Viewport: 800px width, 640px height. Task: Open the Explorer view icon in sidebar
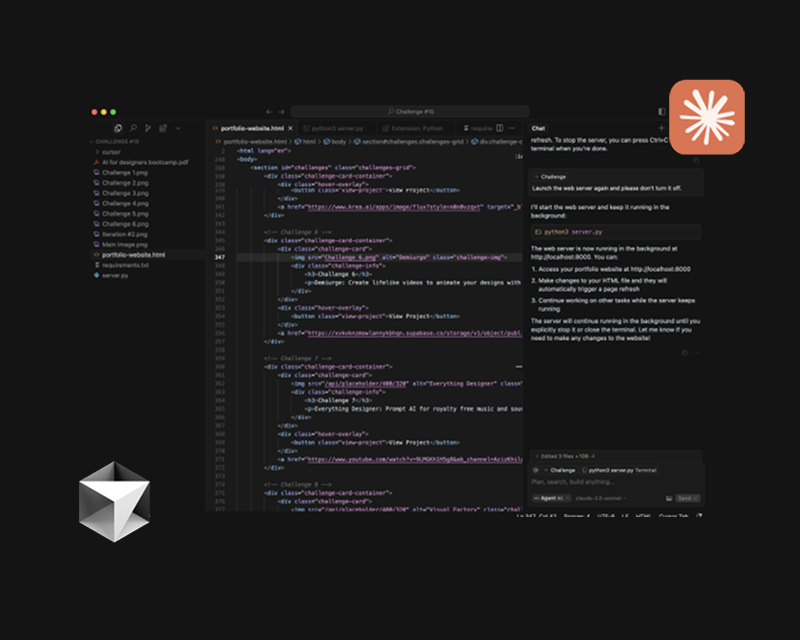point(118,128)
